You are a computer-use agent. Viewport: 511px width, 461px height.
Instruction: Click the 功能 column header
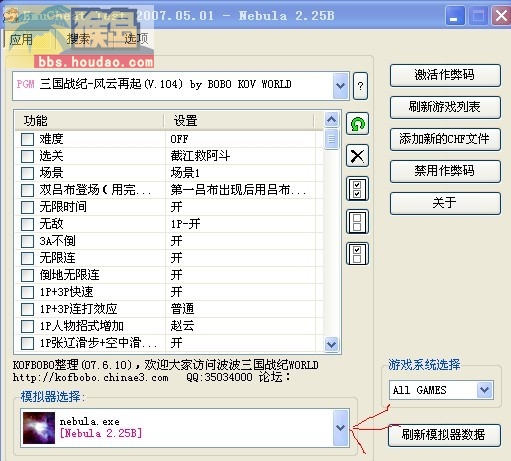pos(89,121)
